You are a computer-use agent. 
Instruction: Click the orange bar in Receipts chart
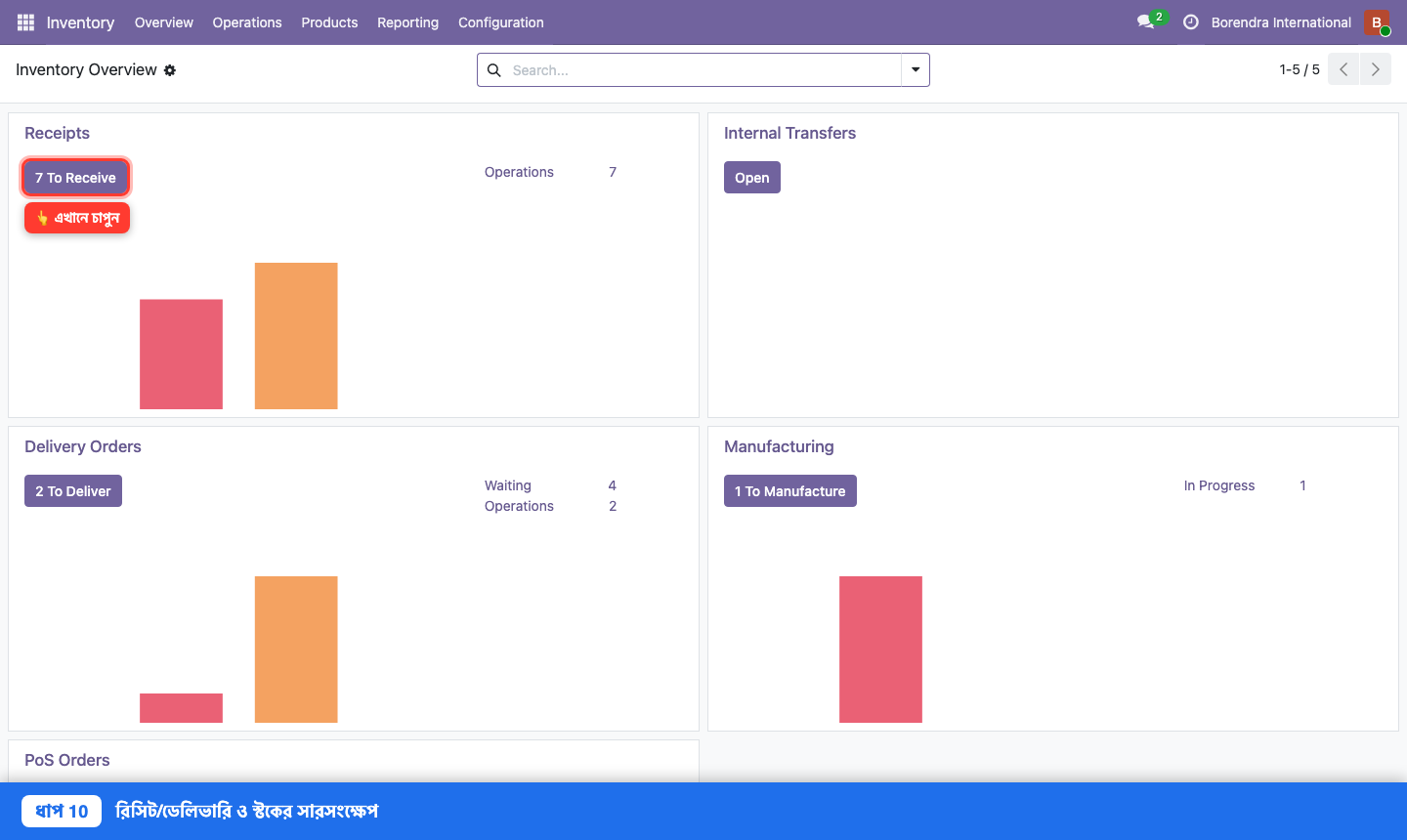296,336
